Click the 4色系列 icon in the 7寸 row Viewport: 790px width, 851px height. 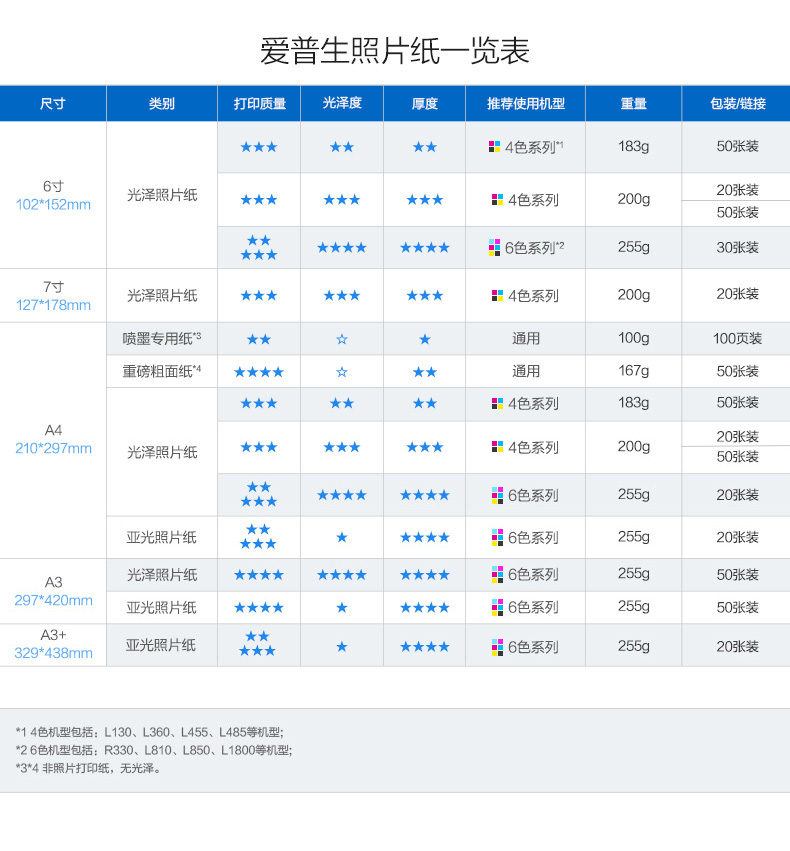498,296
